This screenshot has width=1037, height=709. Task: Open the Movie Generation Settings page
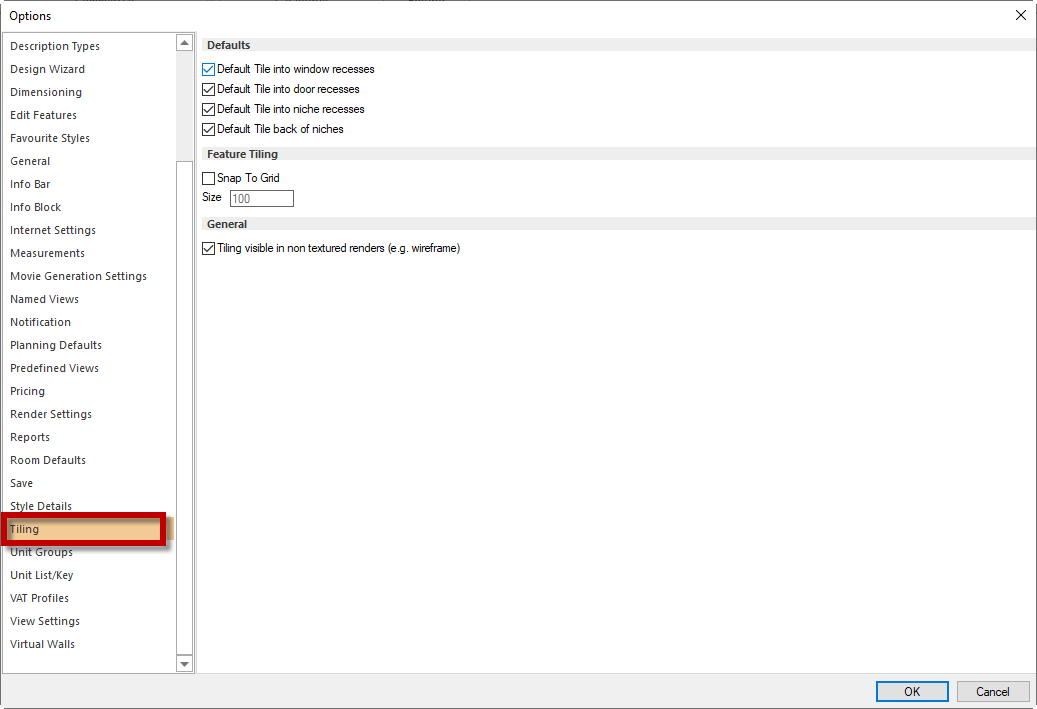(x=78, y=275)
